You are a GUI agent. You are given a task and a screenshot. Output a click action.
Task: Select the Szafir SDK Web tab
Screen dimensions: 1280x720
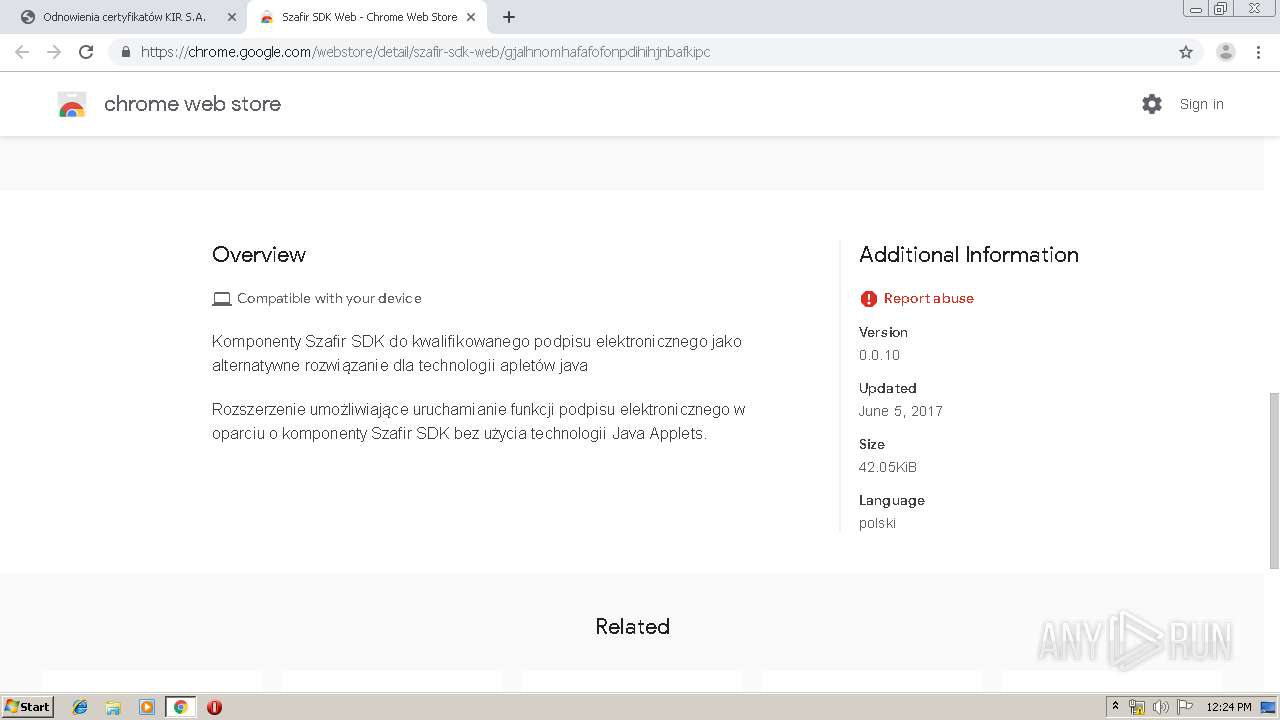pyautogui.click(x=368, y=17)
